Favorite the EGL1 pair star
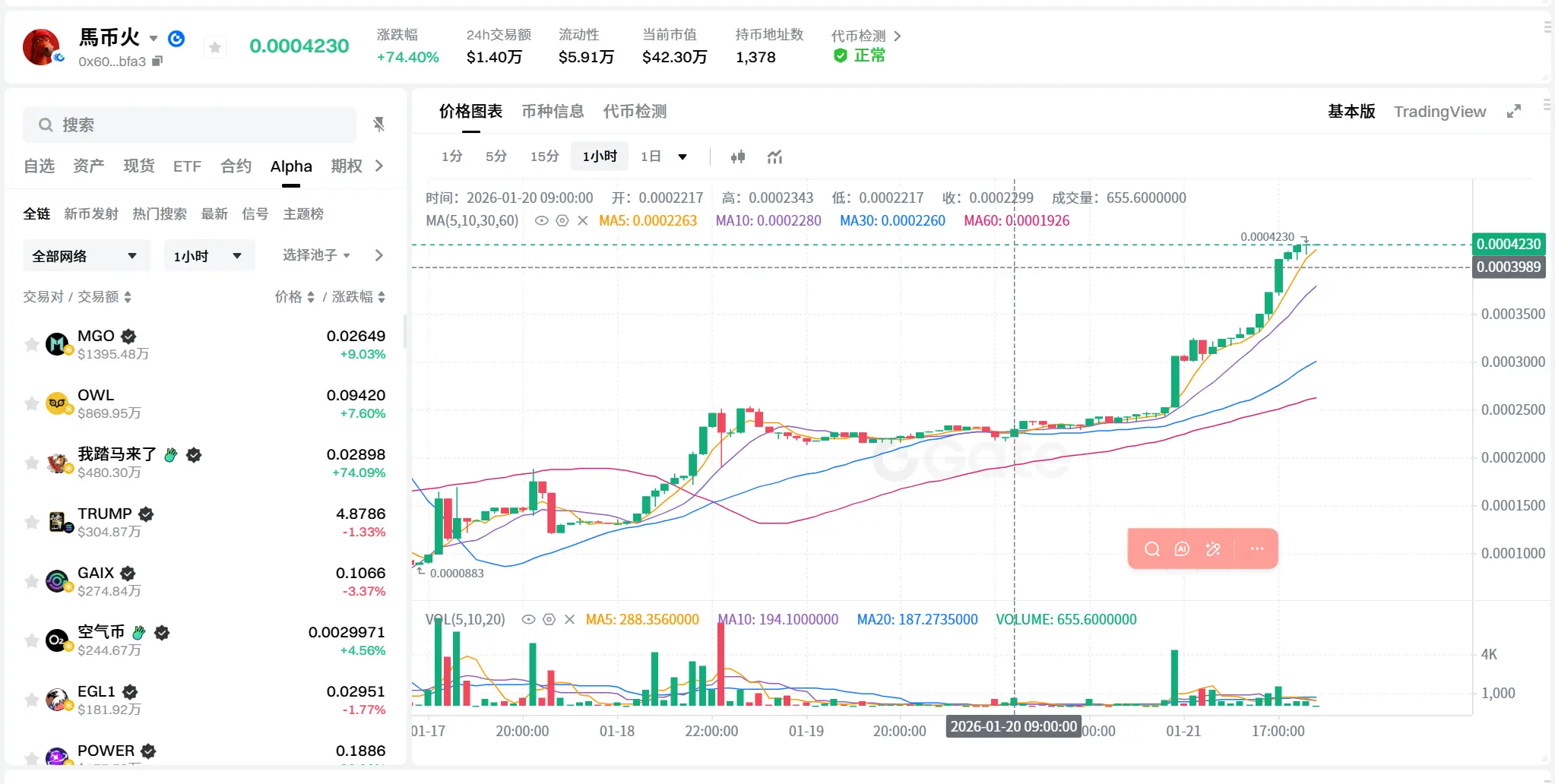 [x=31, y=700]
